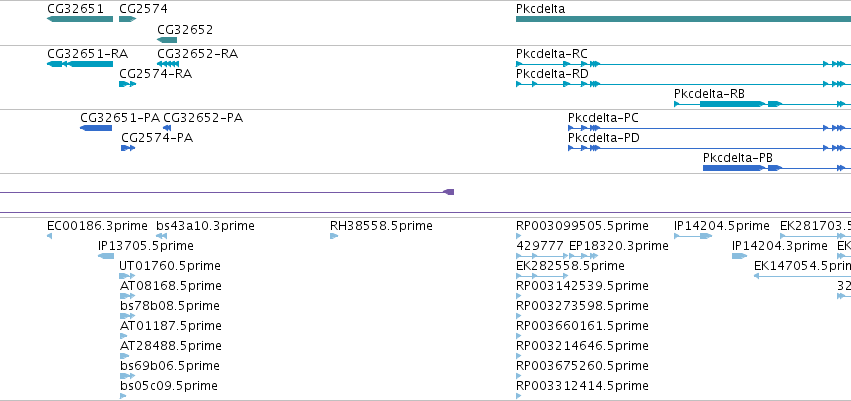Select the purple feature end block
The image size is (851, 401).
tap(449, 192)
